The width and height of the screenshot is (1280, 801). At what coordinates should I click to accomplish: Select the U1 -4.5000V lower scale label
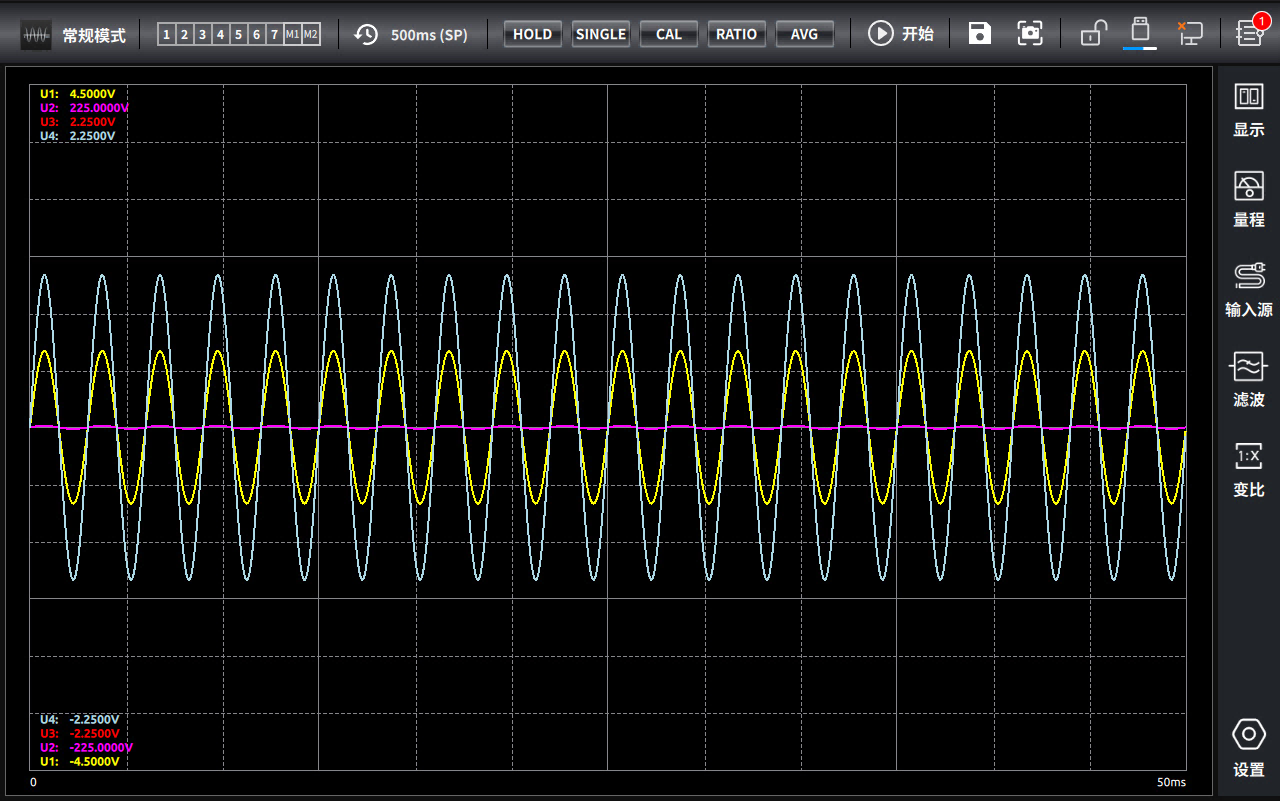pos(80,761)
